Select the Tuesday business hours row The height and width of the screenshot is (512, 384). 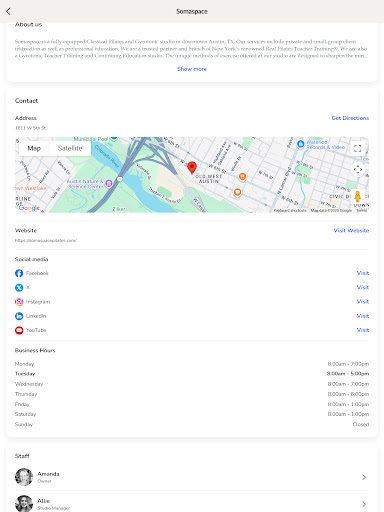[192, 374]
